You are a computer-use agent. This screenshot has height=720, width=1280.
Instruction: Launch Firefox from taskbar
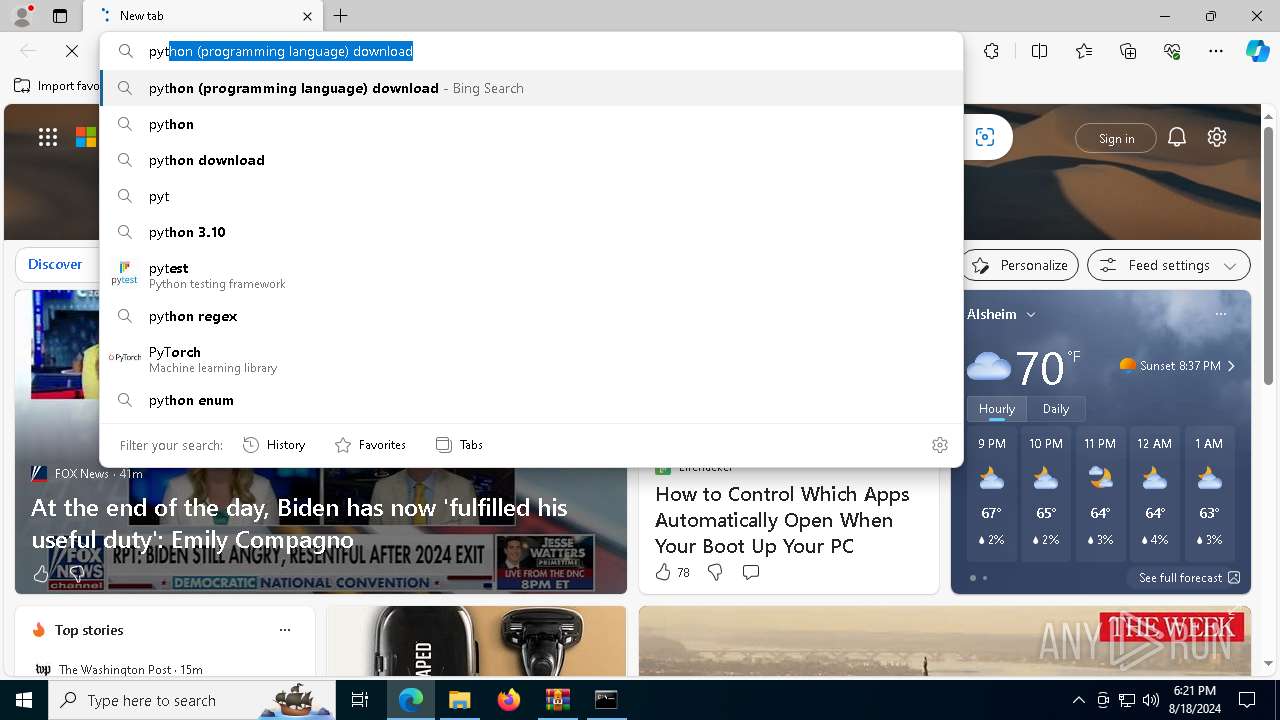[508, 700]
